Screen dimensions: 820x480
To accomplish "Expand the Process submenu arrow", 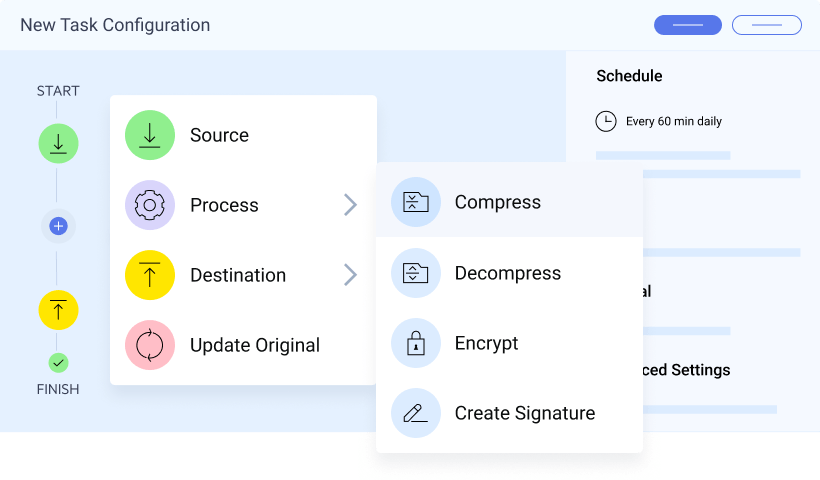I will [x=350, y=205].
